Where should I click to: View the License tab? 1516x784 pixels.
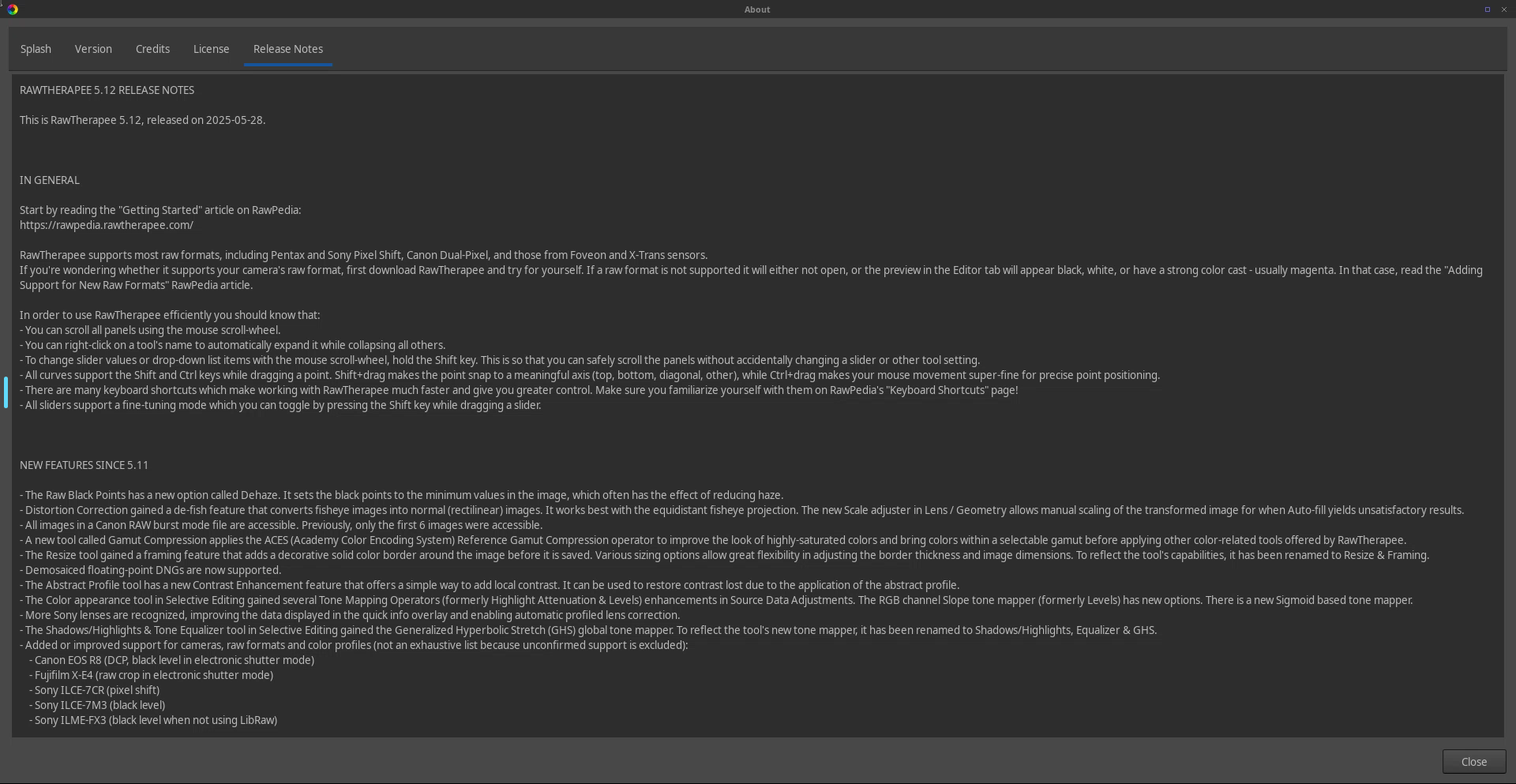click(211, 49)
